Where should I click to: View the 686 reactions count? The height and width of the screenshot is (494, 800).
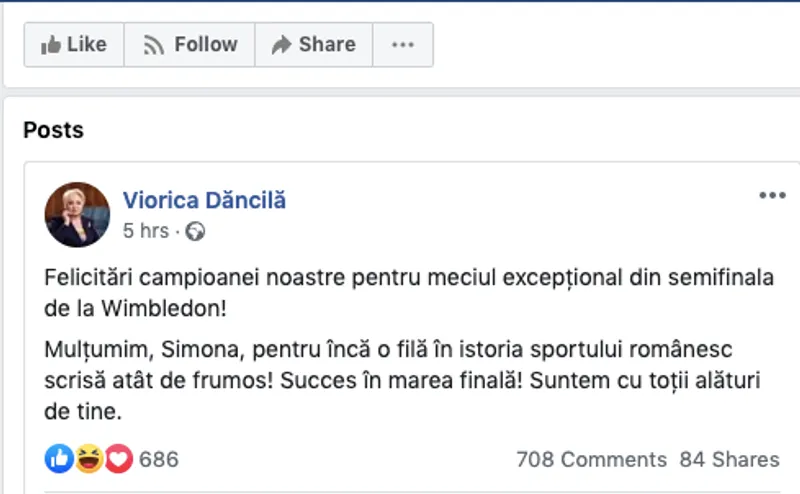pyautogui.click(x=159, y=460)
